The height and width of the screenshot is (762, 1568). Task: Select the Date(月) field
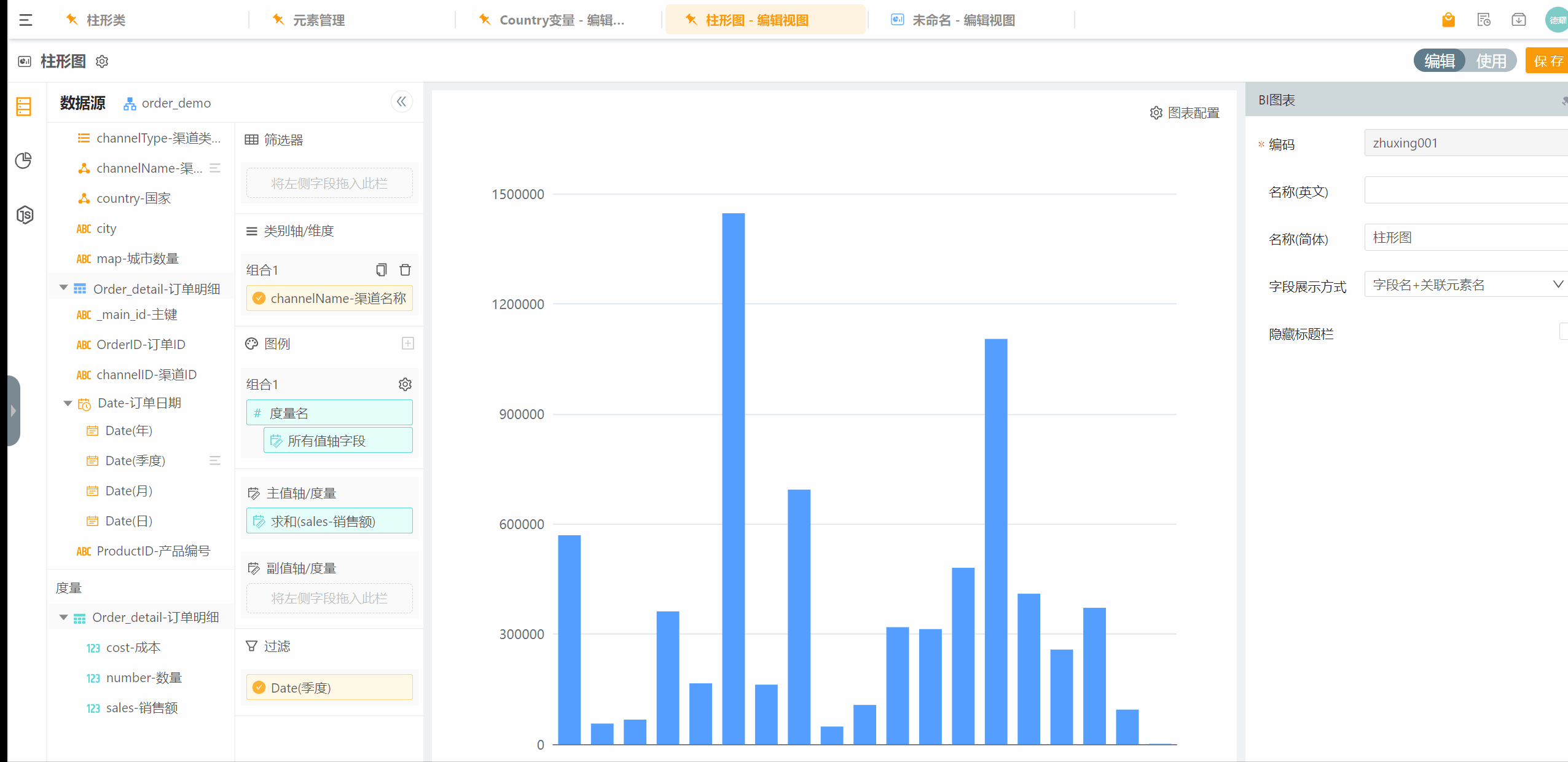point(129,490)
